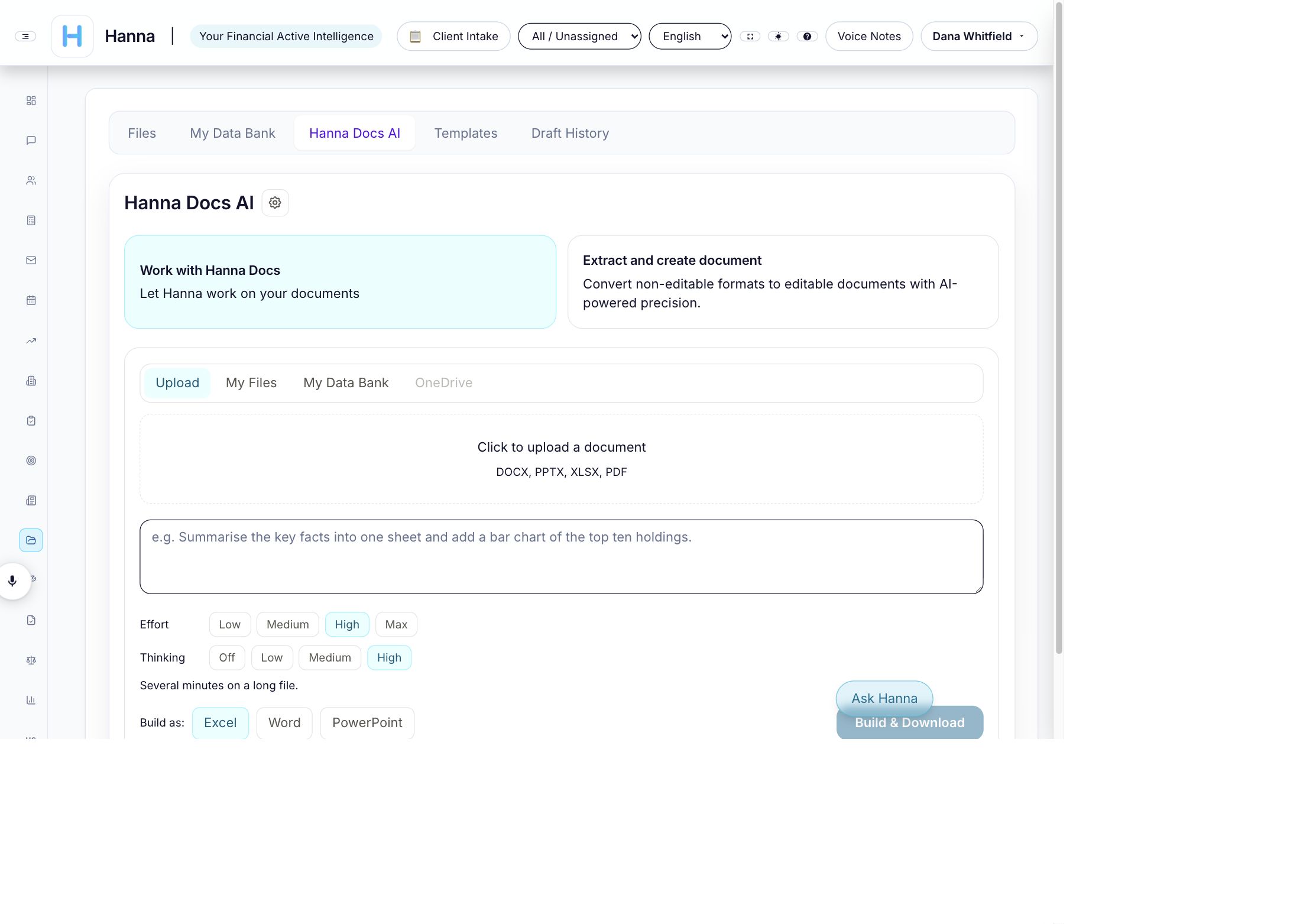Open the calendar icon in sidebar

click(x=31, y=300)
